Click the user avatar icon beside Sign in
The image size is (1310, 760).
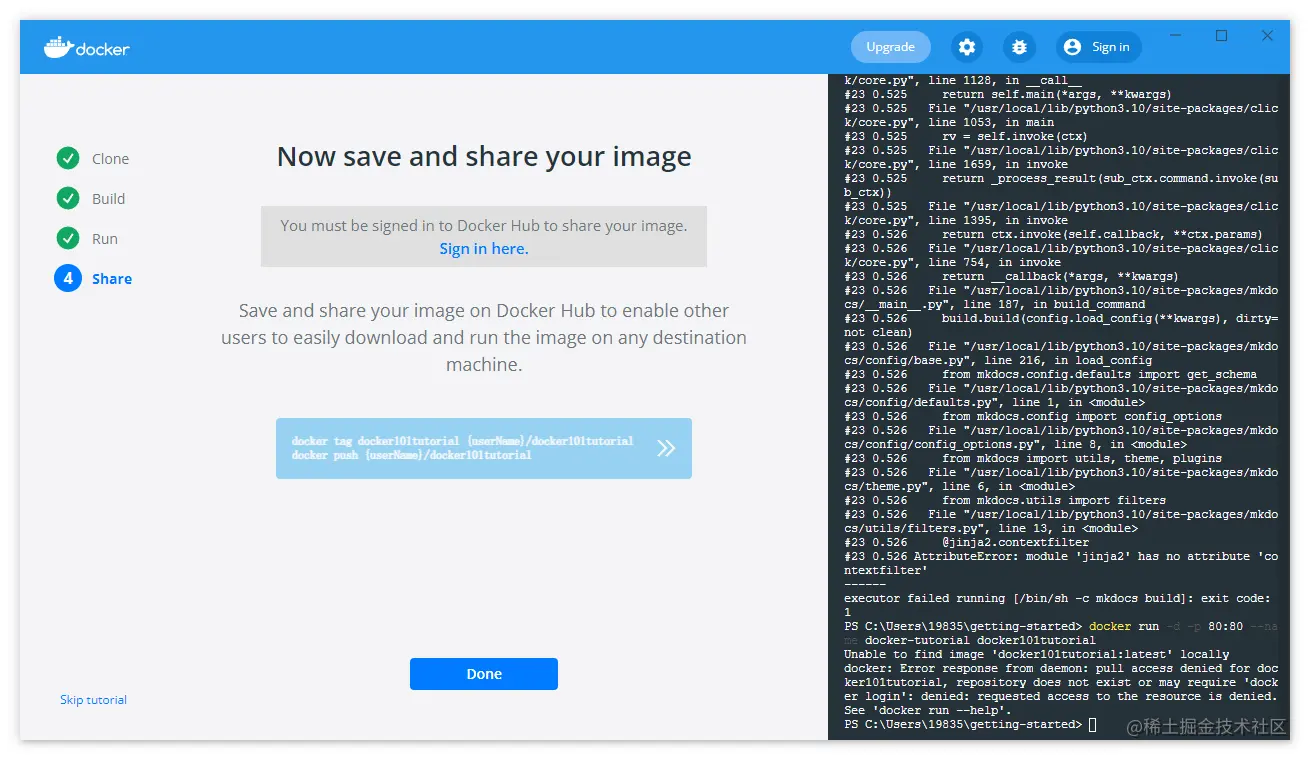(x=1073, y=47)
